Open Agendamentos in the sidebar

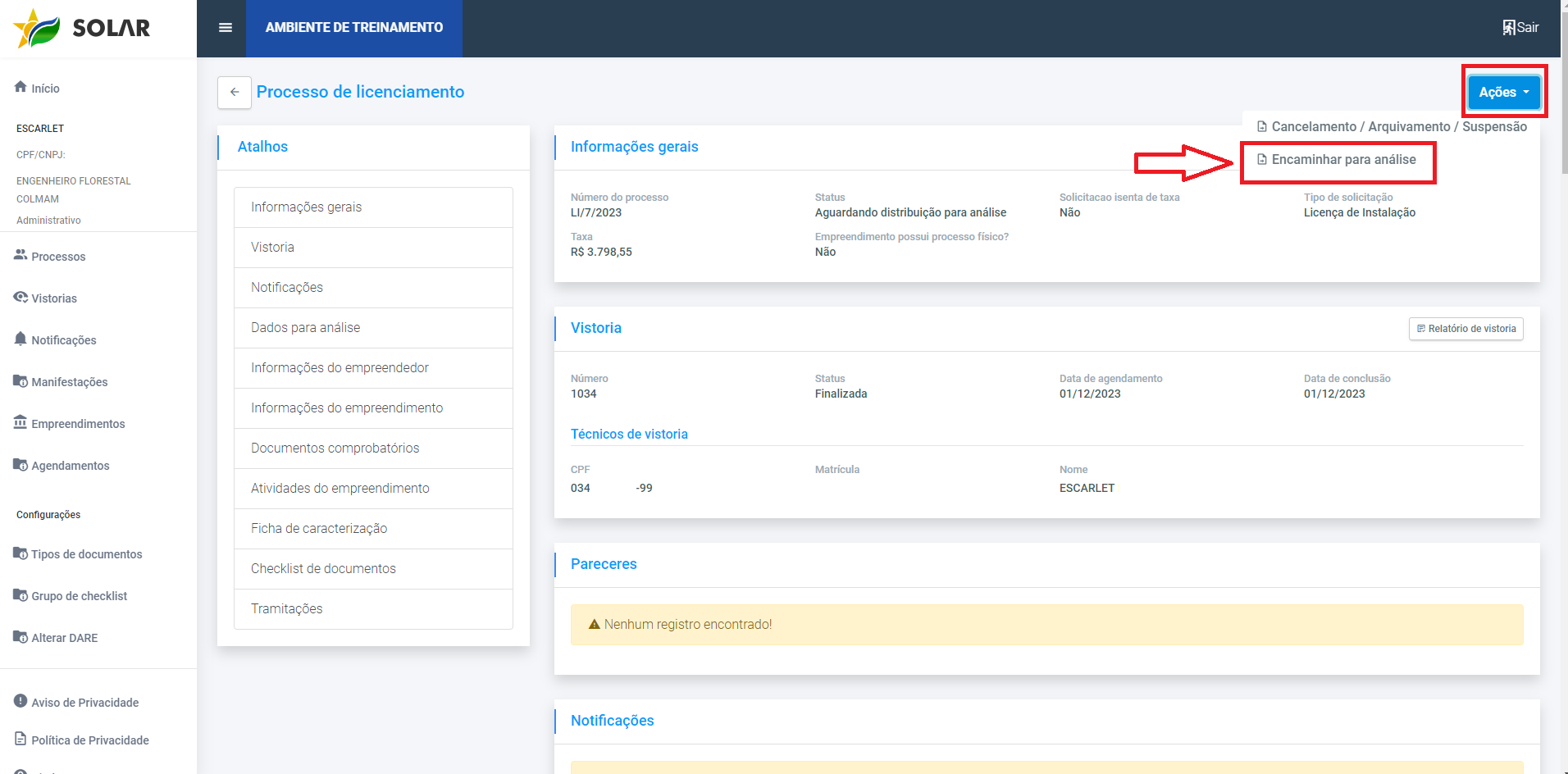coord(71,466)
